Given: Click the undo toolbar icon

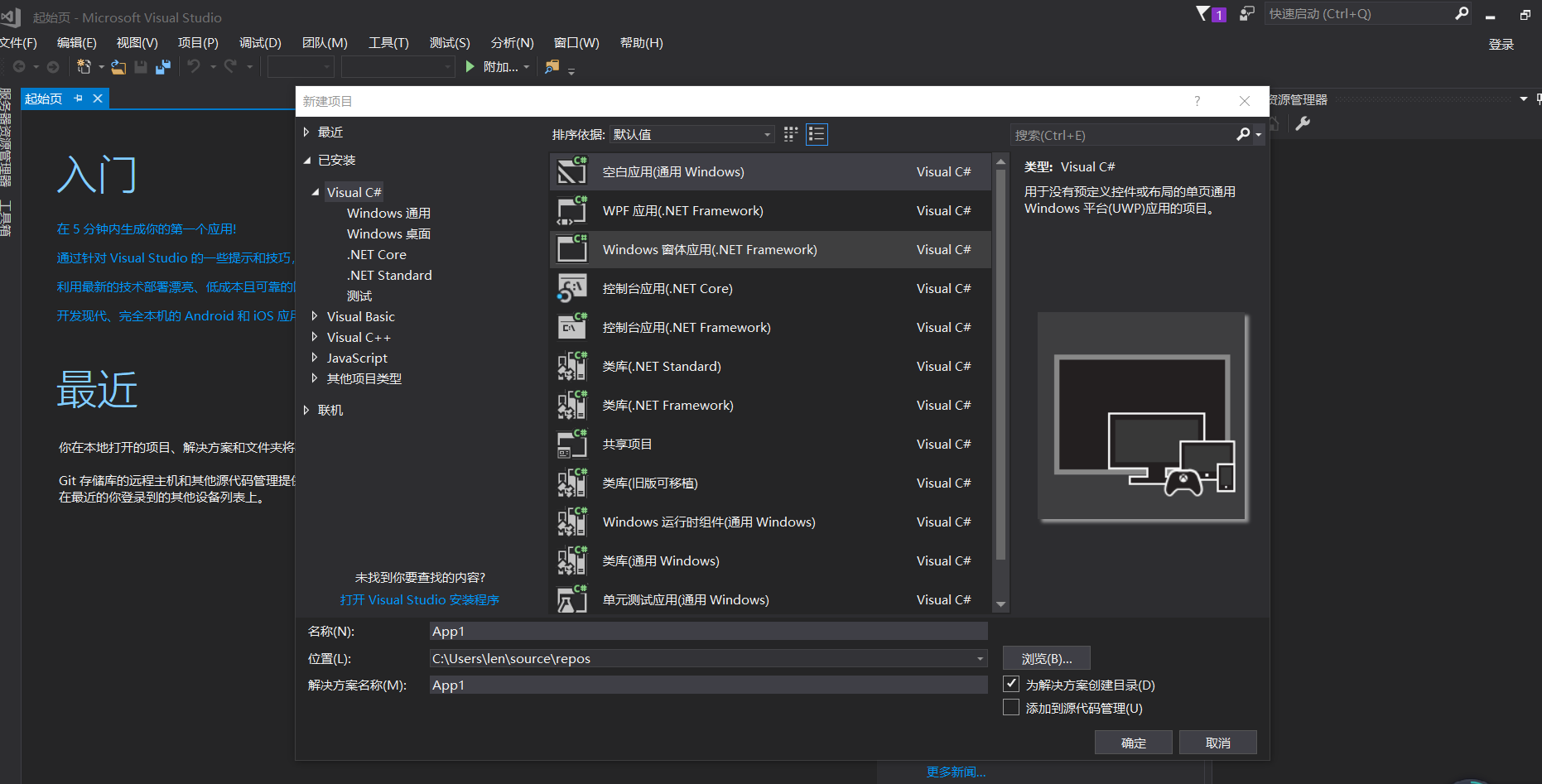Looking at the screenshot, I should (x=194, y=66).
